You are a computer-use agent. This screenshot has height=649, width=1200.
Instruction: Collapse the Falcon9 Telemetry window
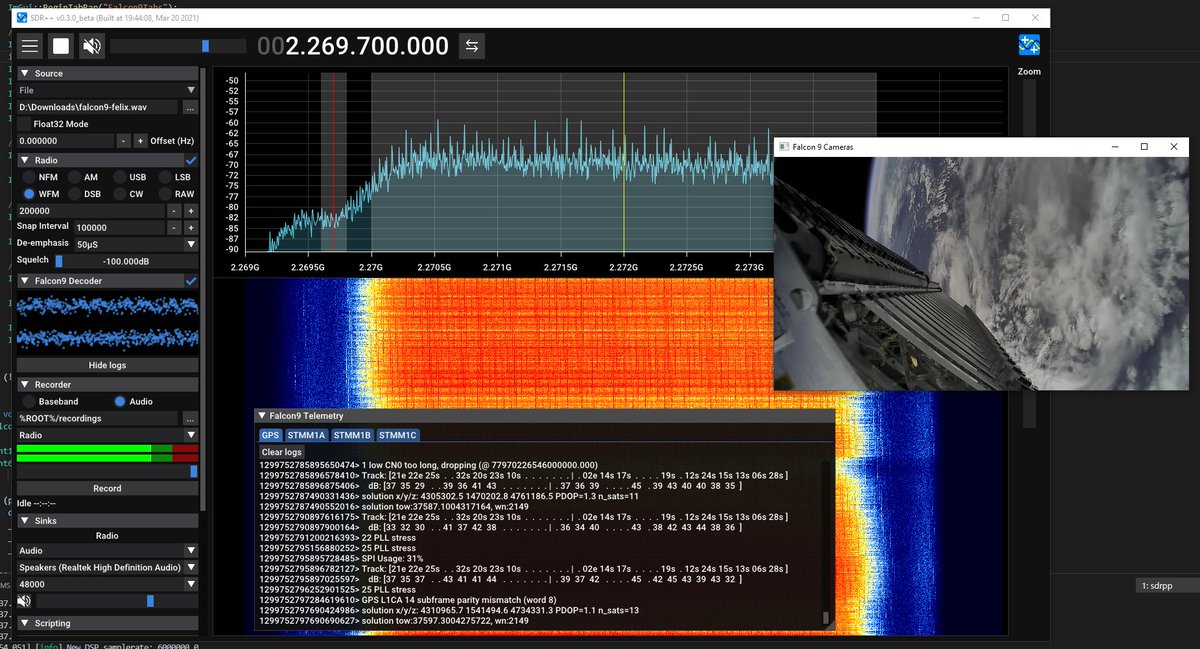262,415
